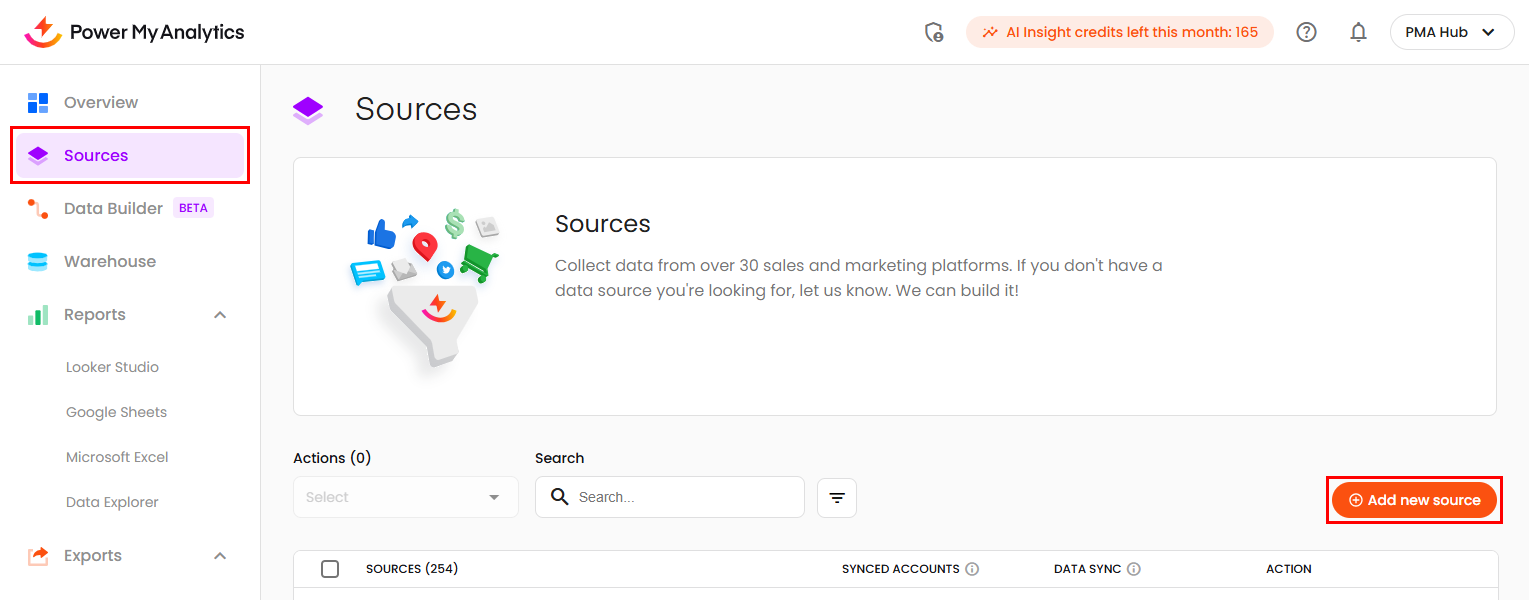
Task: Click the Power My Analytics logo
Action: [x=134, y=32]
